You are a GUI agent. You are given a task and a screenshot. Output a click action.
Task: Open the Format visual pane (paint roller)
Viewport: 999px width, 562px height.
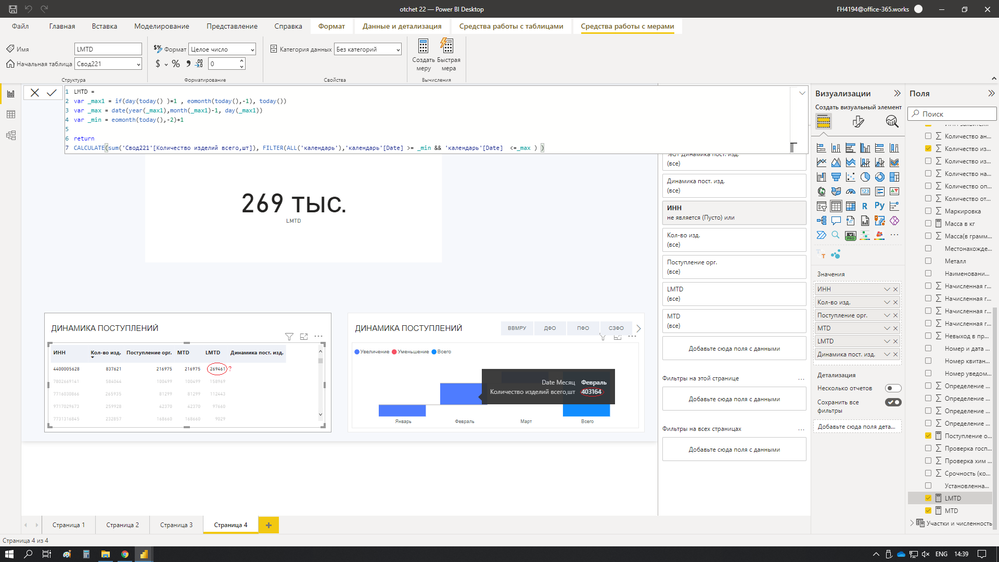click(858, 122)
